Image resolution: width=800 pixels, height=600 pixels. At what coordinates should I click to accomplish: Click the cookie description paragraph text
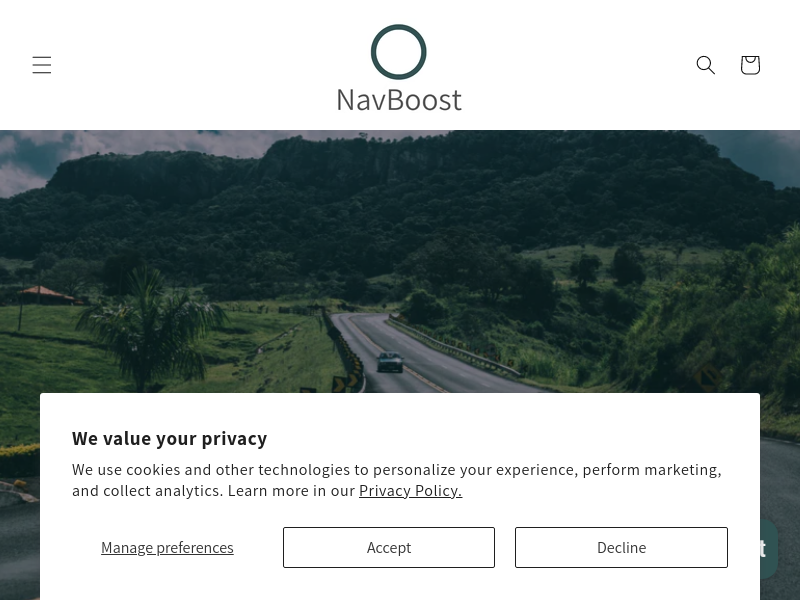tap(397, 480)
